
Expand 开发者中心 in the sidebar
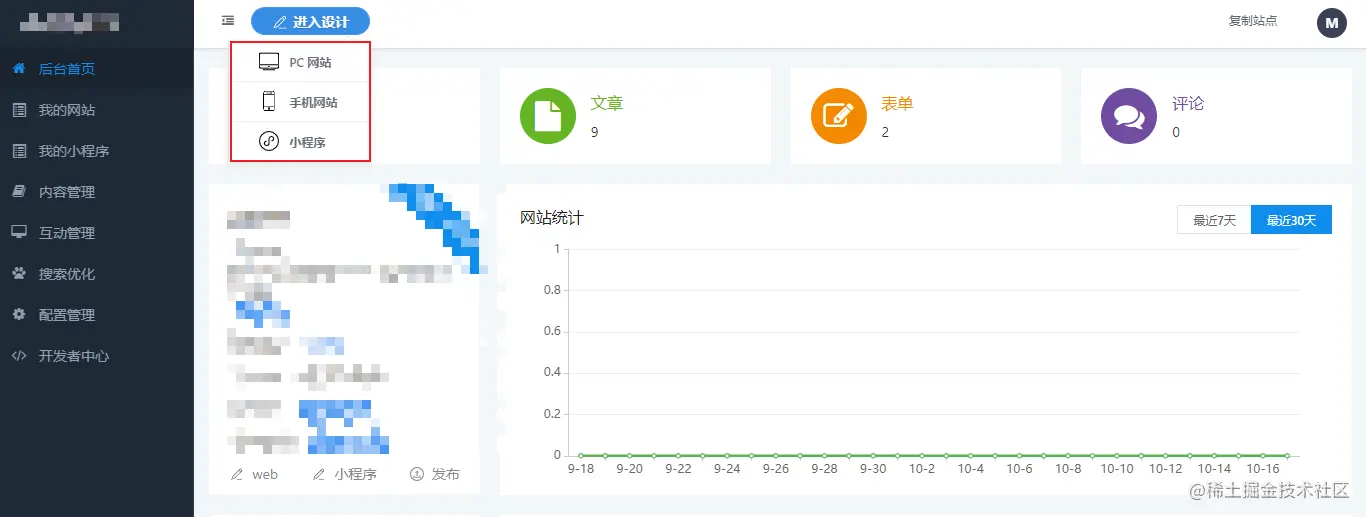[97, 356]
